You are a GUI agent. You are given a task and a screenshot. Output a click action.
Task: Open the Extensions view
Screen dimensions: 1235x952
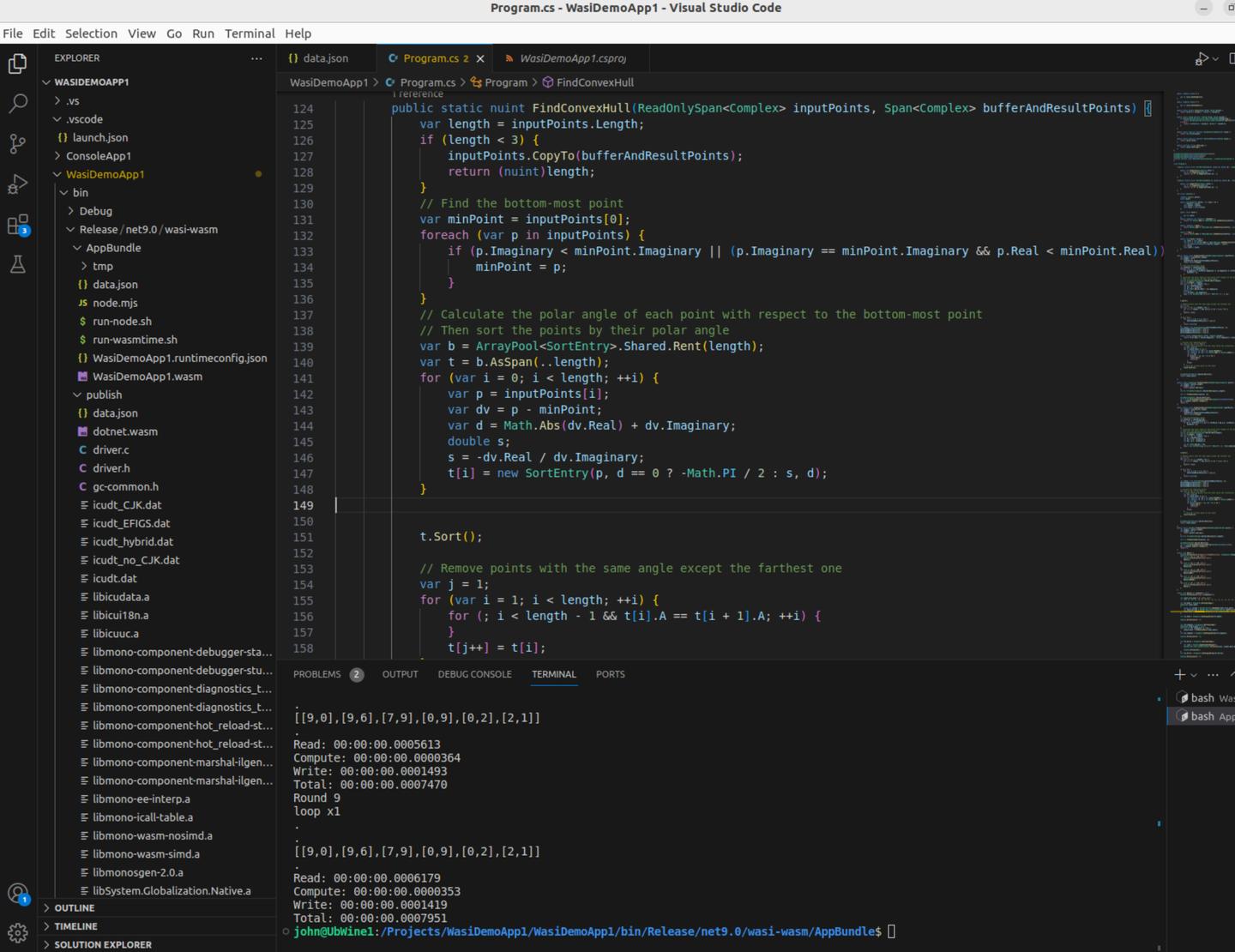(17, 225)
